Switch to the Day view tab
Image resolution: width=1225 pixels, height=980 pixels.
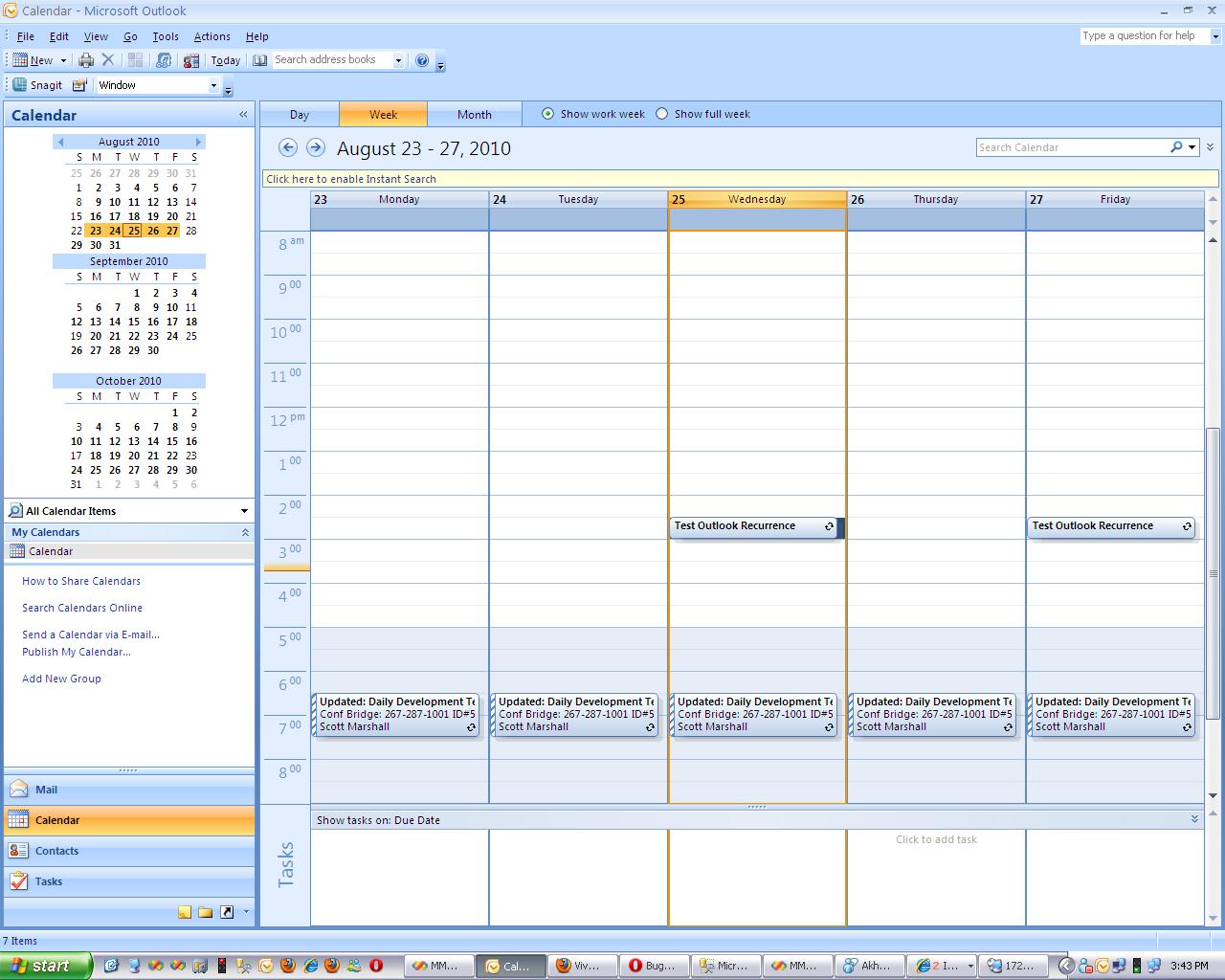pos(300,114)
